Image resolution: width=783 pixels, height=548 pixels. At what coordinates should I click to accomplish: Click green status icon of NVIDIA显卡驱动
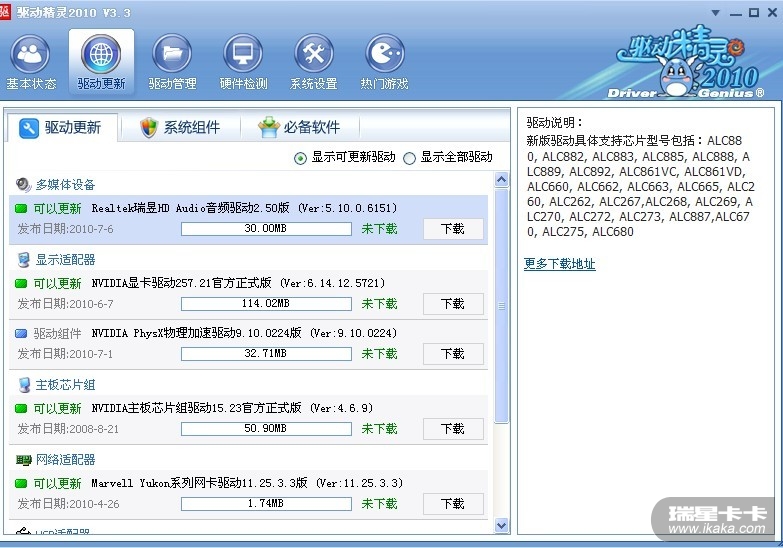21,283
